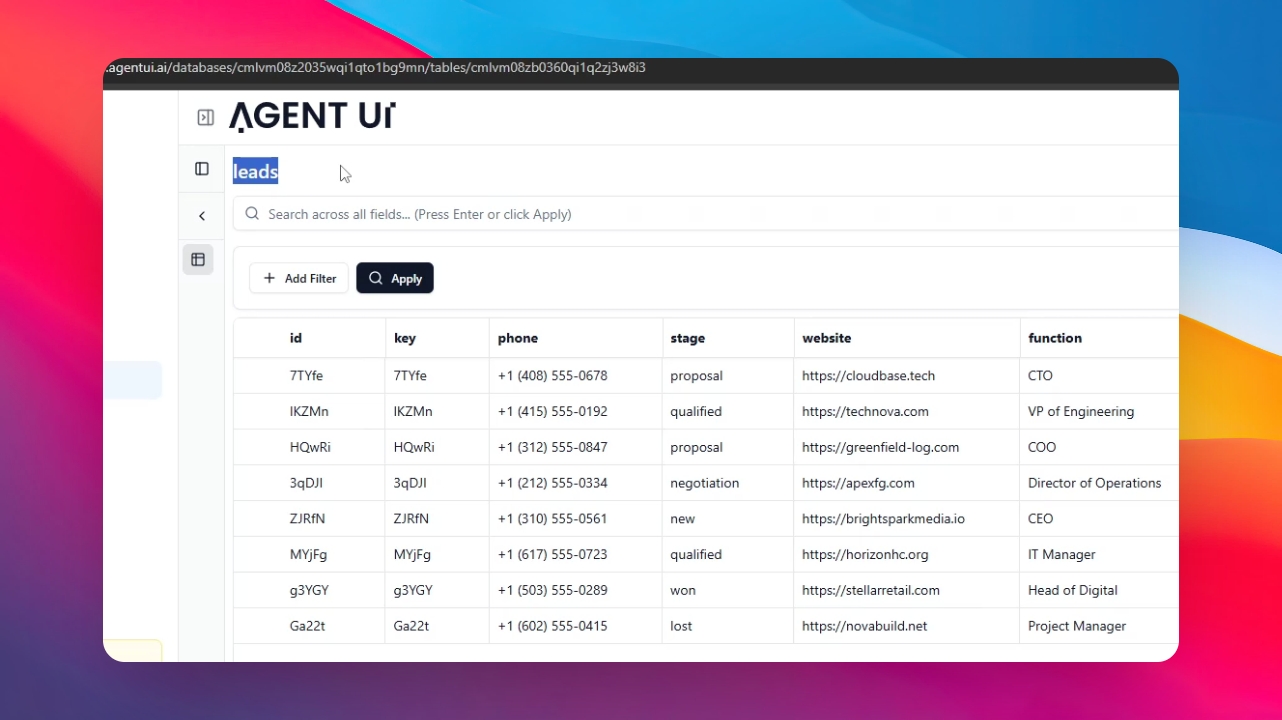Select the phone column header
Screen dimensions: 1282x720
518,338
